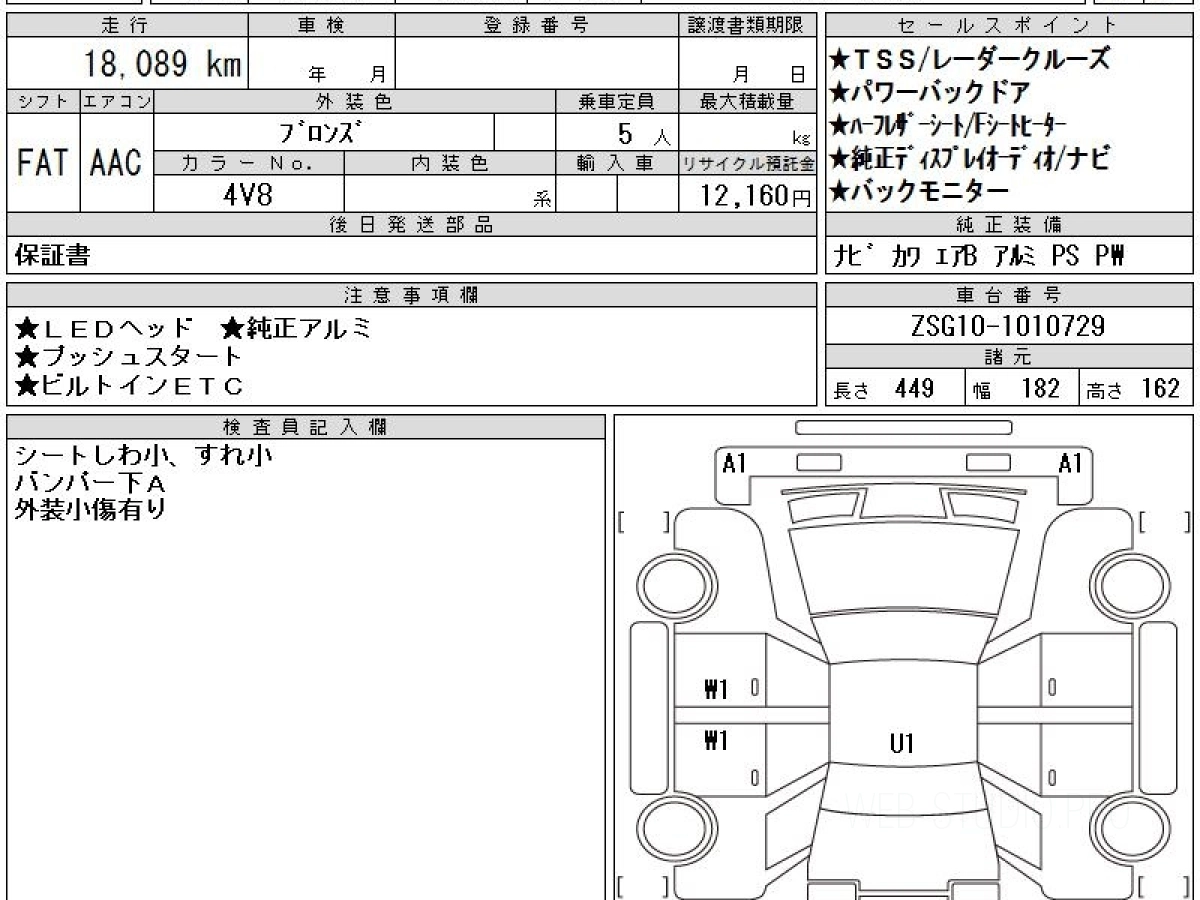Image resolution: width=1200 pixels, height=900 pixels.
Task: Select the height value 162
Action: (1160, 388)
